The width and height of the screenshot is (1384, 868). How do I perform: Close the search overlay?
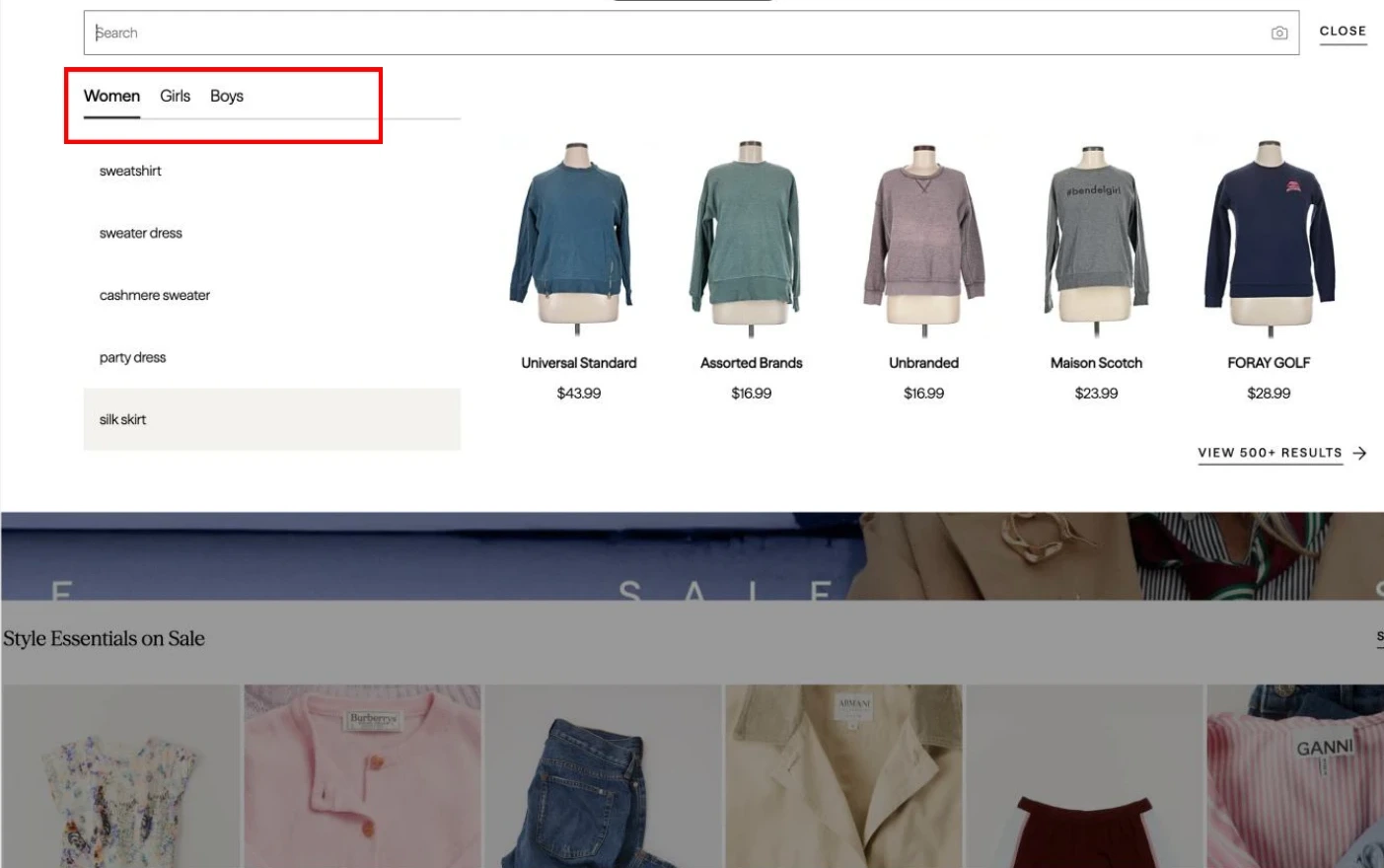pos(1343,32)
